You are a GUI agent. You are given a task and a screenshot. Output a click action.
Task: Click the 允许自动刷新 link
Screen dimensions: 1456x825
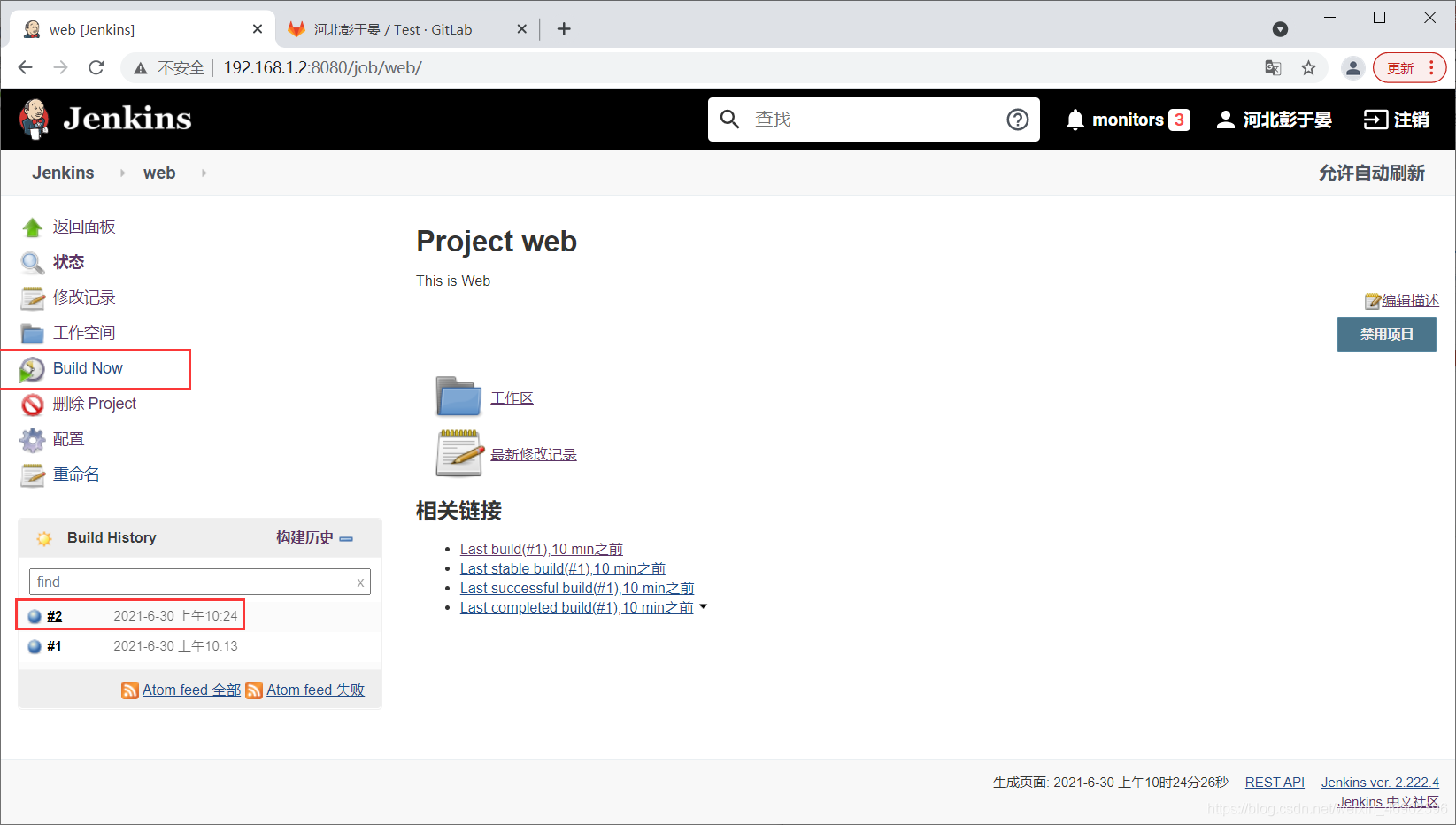tap(1372, 173)
